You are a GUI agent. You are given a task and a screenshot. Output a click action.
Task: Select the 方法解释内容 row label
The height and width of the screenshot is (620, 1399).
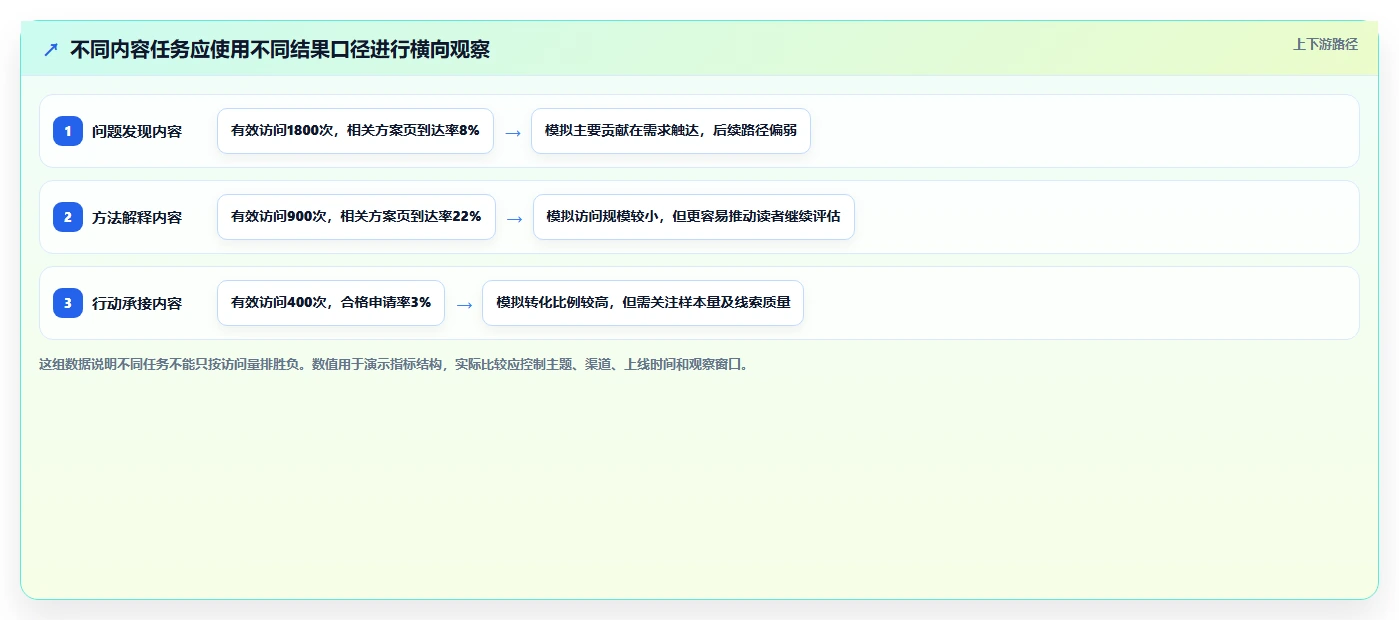[x=137, y=217]
